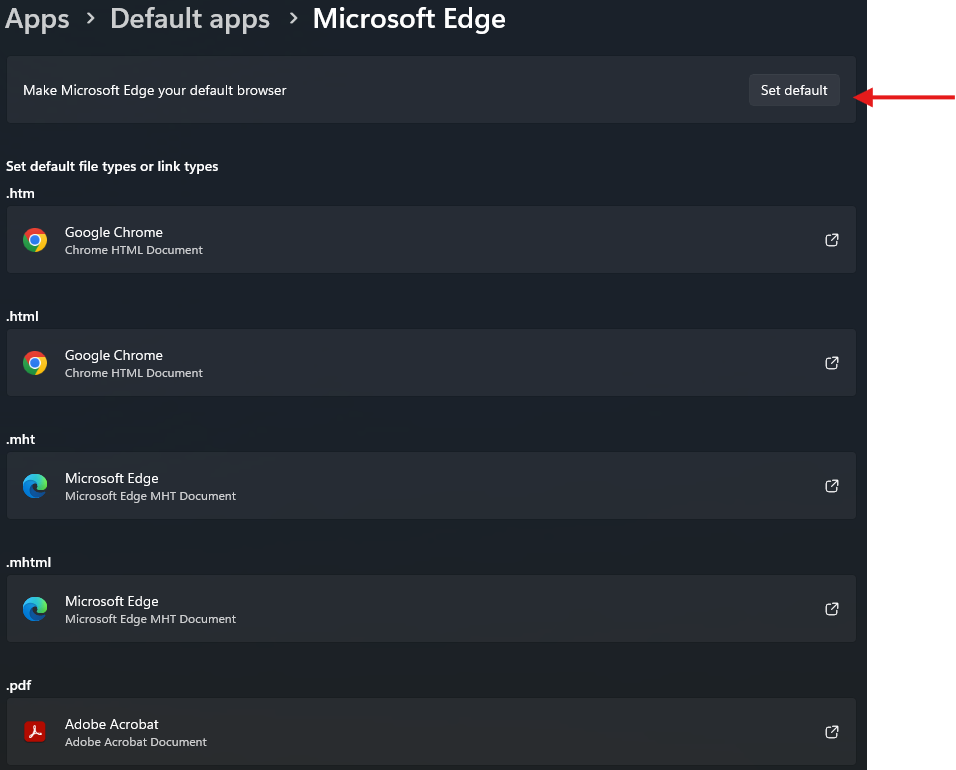Go back to Apps breadcrumb
Viewport: 956px width, 770px height.
(x=37, y=19)
